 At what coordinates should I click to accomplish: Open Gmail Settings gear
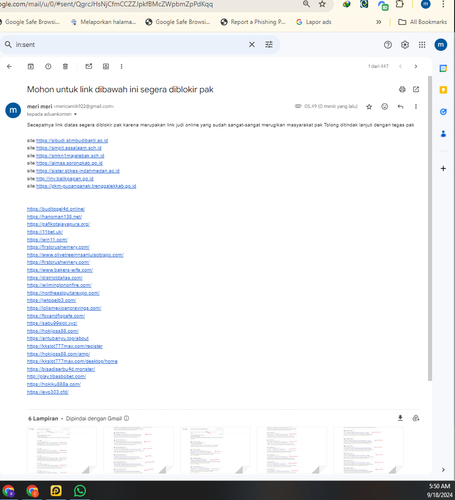tap(405, 45)
